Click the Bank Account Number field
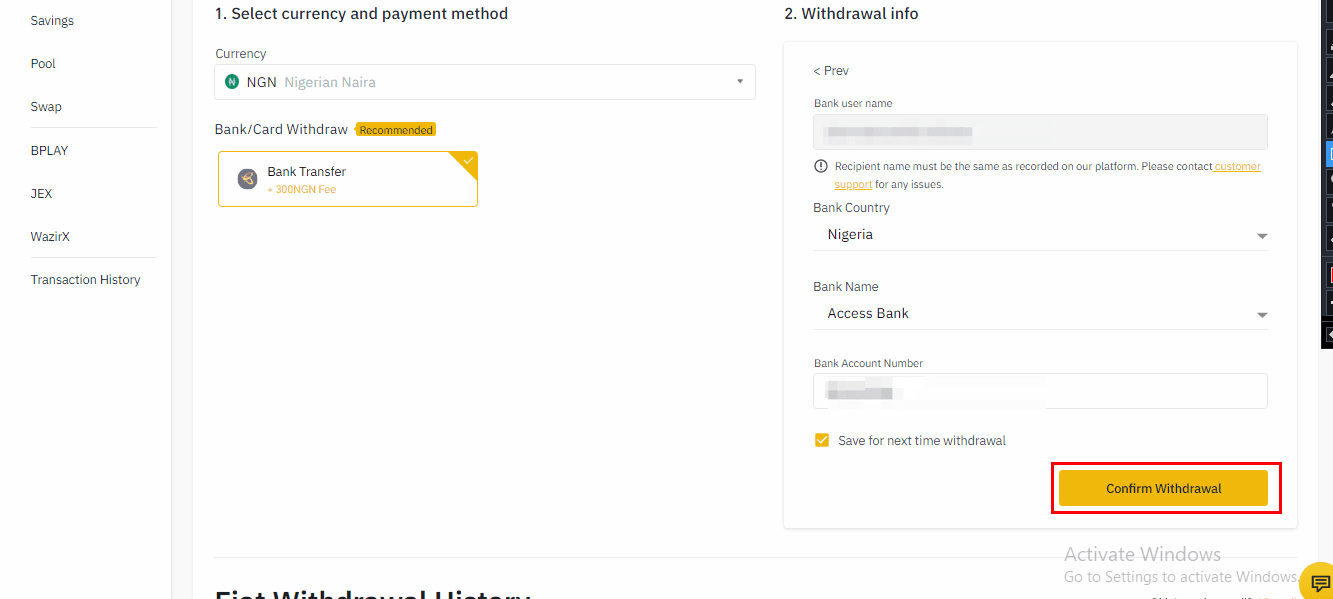The height and width of the screenshot is (599, 1333). (x=1040, y=391)
